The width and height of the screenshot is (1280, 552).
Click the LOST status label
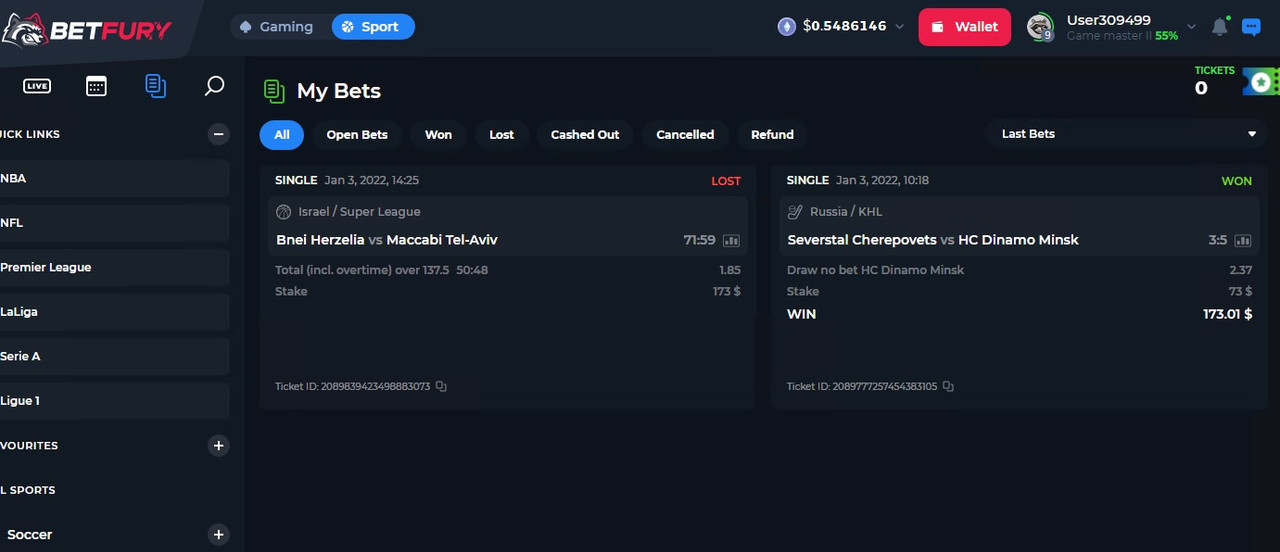tap(726, 181)
